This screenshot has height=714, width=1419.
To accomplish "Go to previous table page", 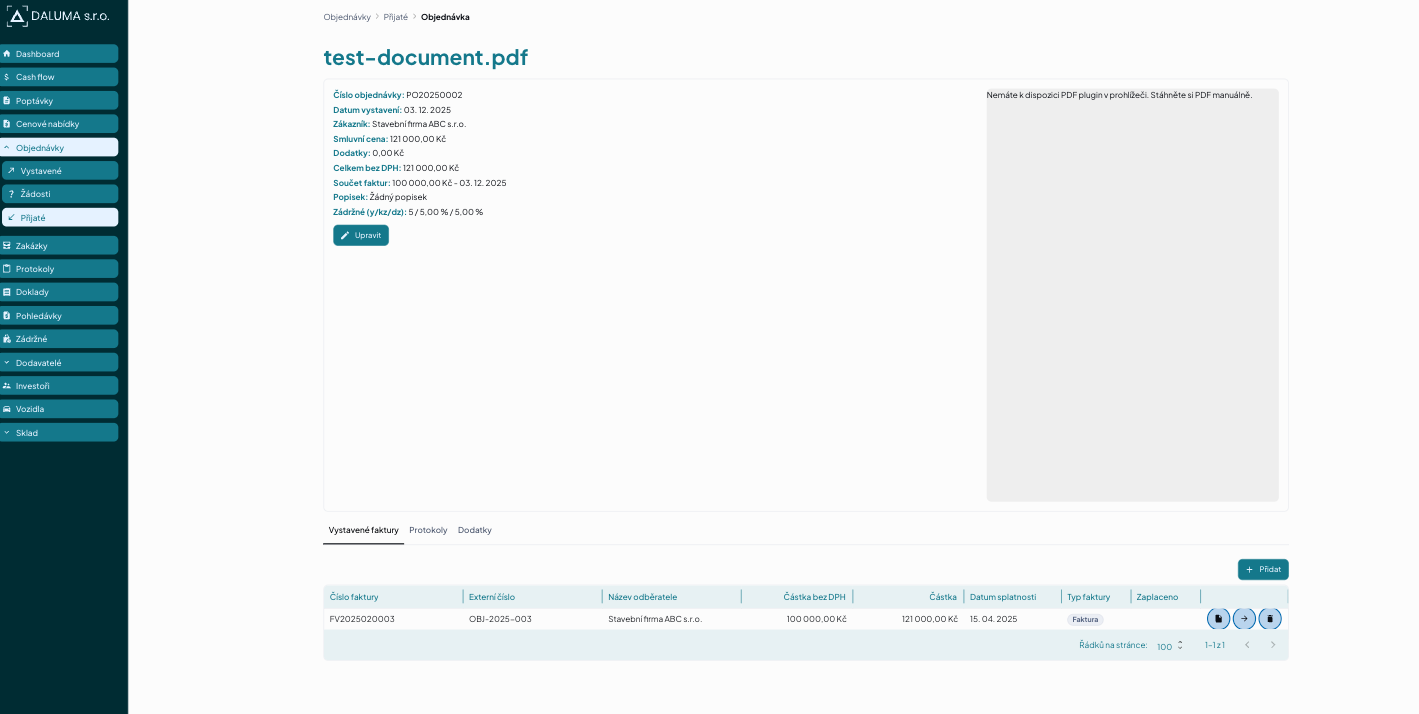I will [1247, 645].
